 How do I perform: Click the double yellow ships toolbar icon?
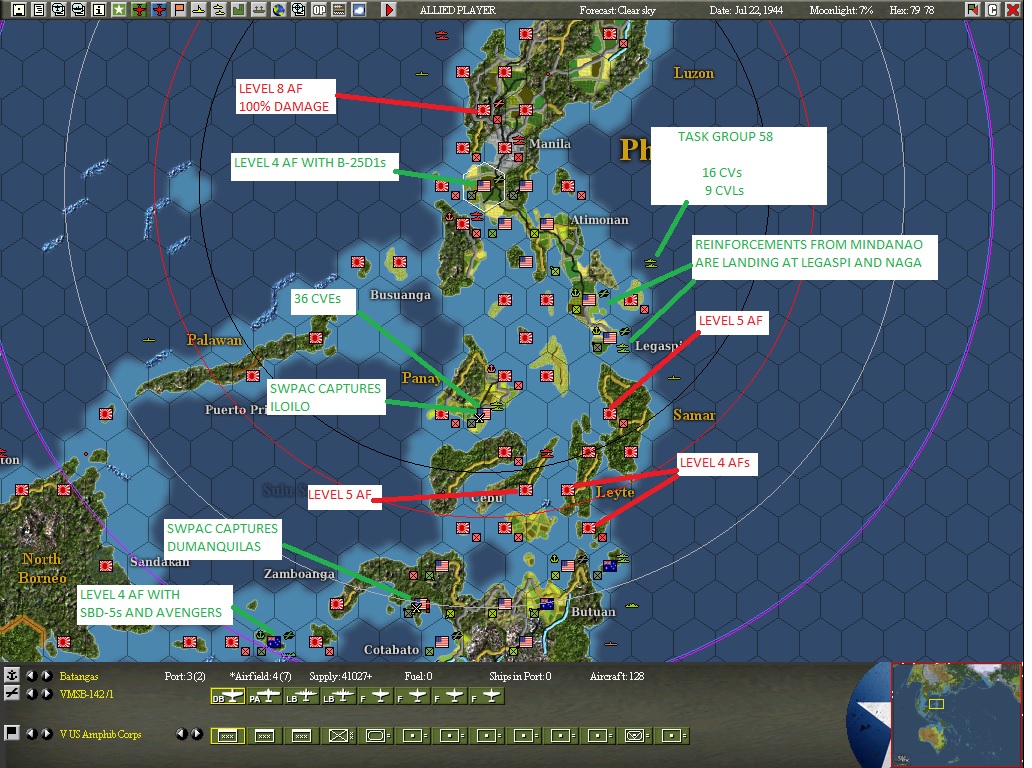(219, 9)
